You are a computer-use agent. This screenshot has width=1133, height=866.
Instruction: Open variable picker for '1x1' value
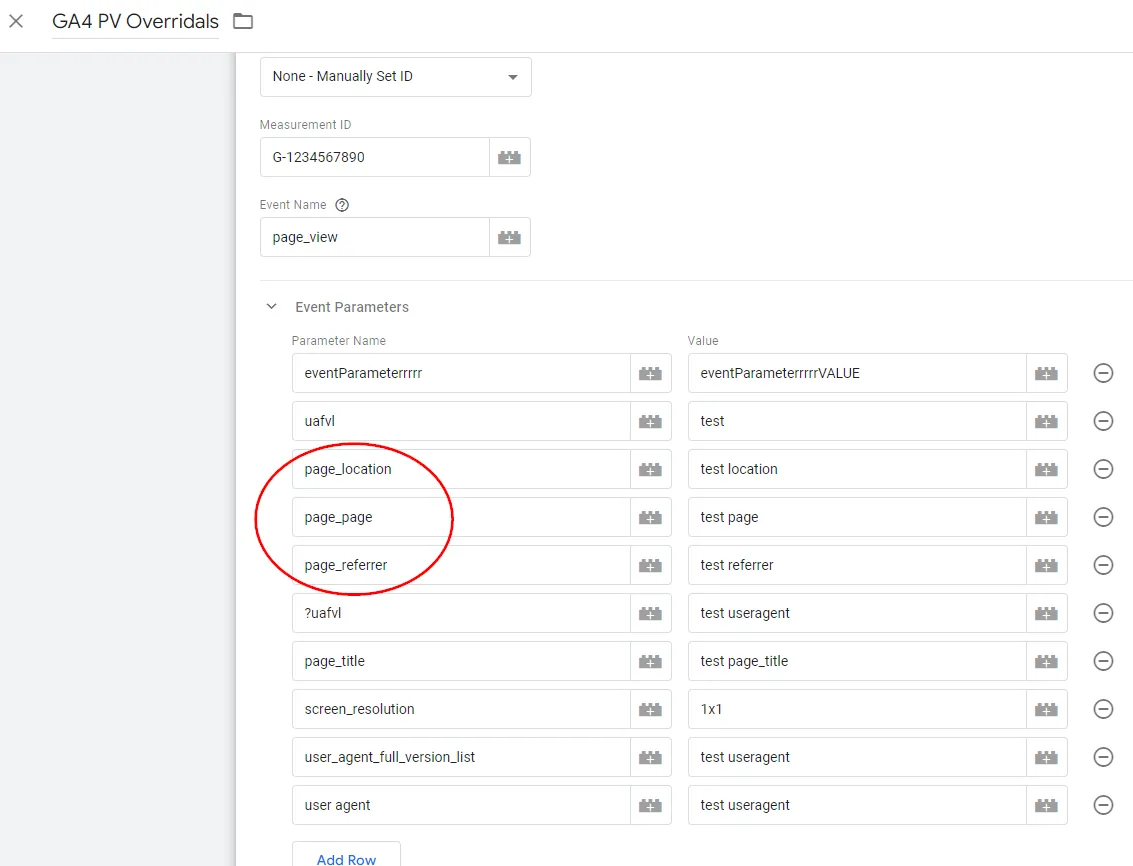[1046, 709]
